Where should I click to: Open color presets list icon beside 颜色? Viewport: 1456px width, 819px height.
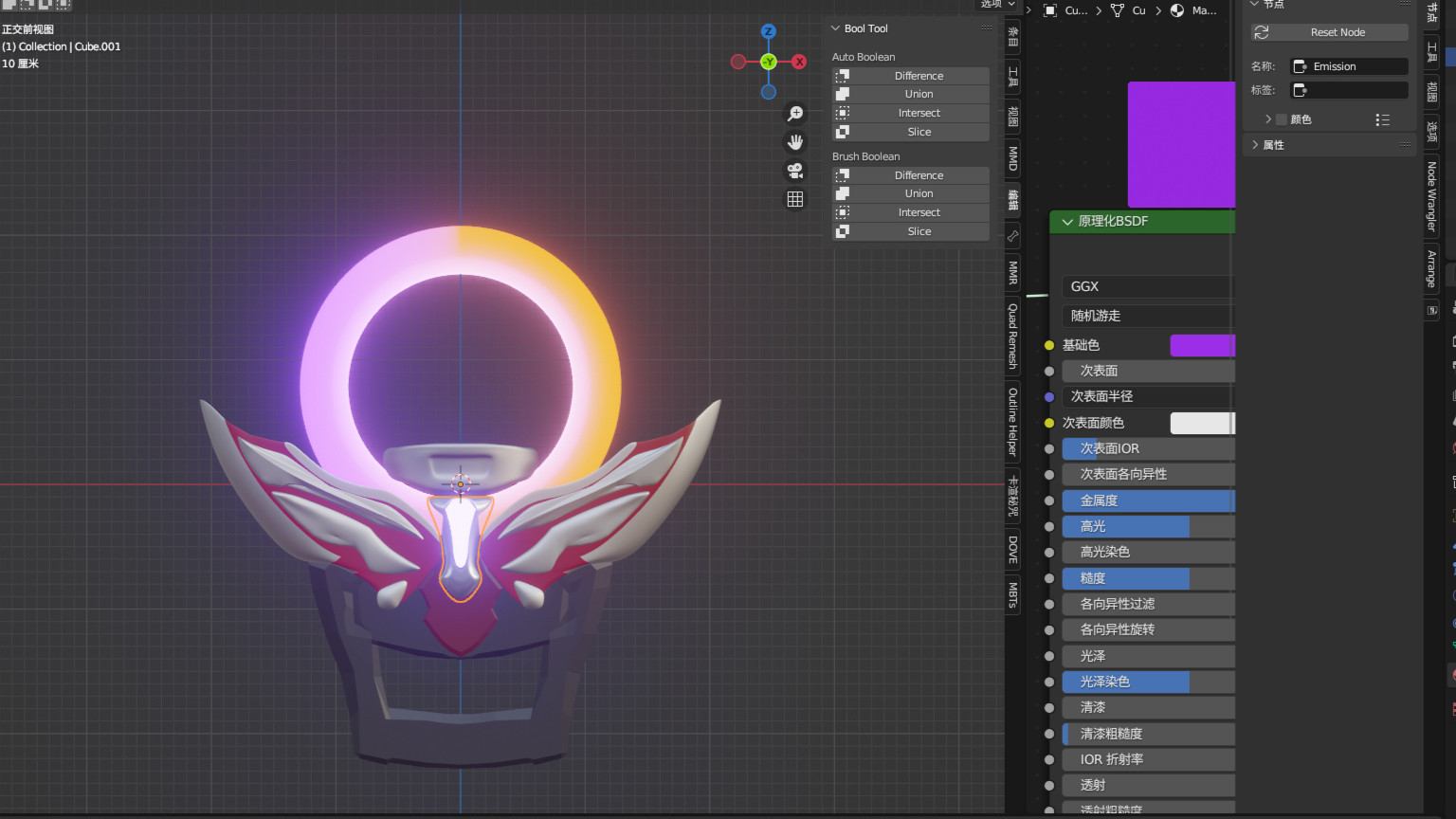[x=1382, y=119]
